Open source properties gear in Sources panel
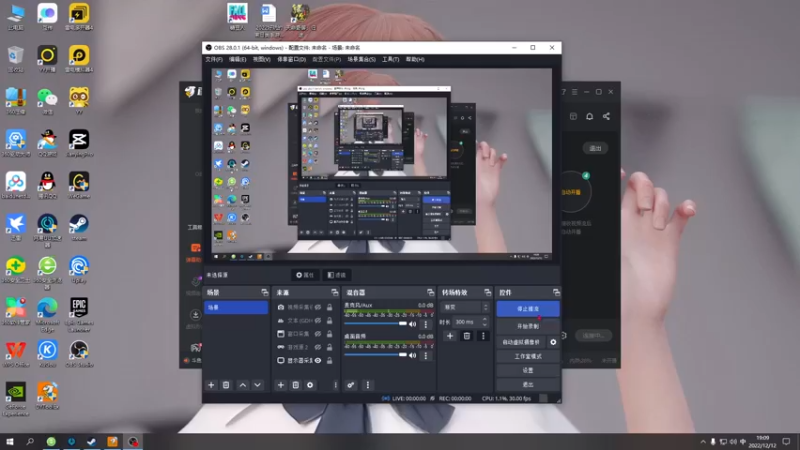Viewport: 800px width, 450px height. pos(310,385)
